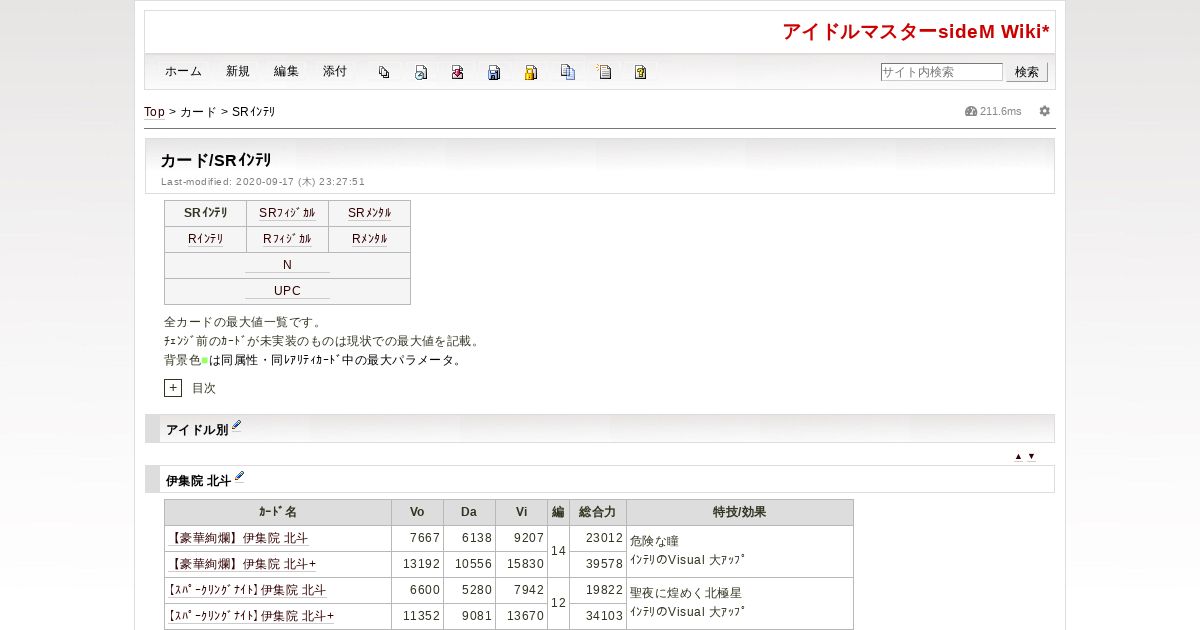This screenshot has height=630, width=1200.
Task: Open the Rインテリ card page link
Action: pos(206,239)
